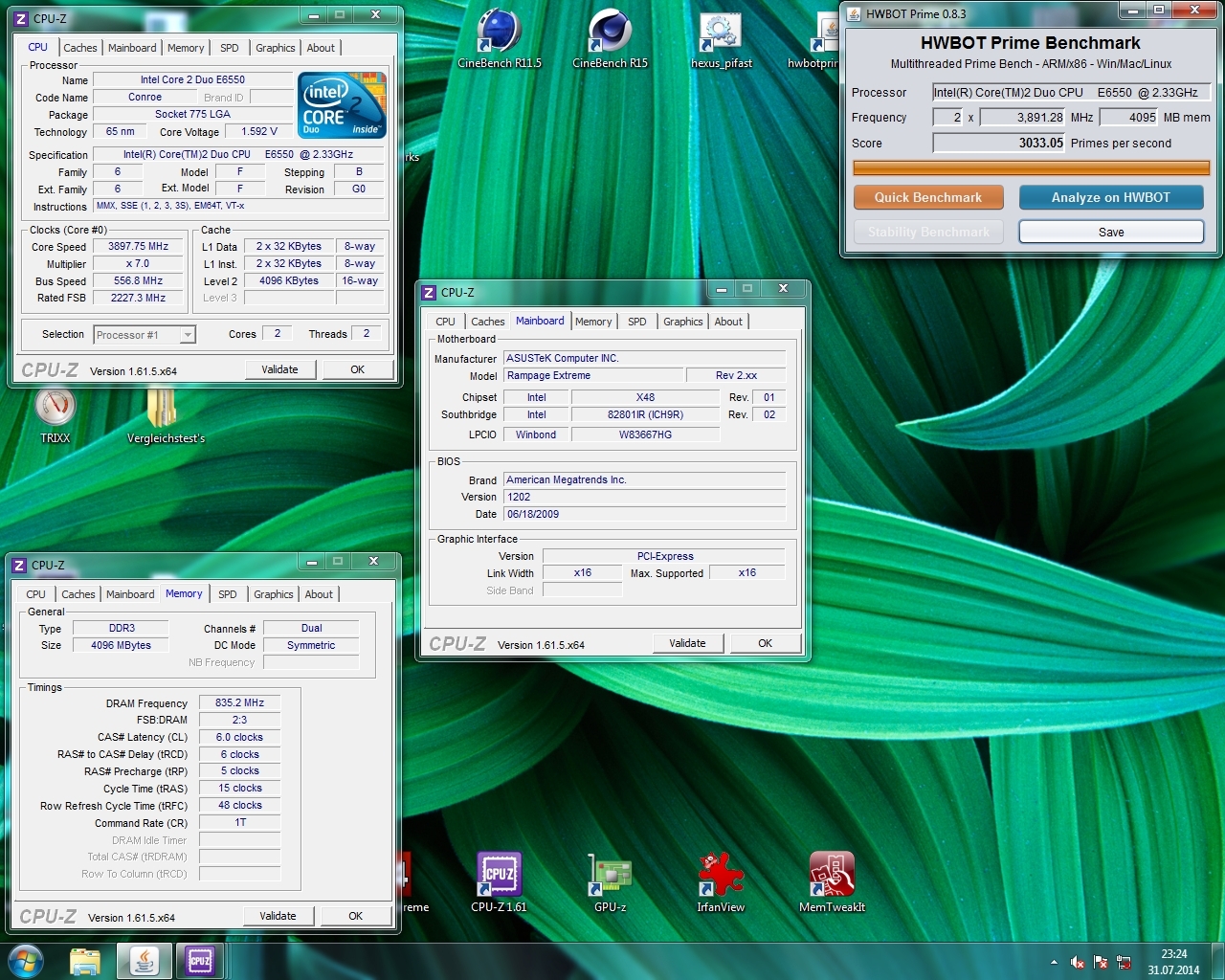Screen dimensions: 1225x980
Task: Open the TRIXX desktop icon
Action: tap(55, 414)
